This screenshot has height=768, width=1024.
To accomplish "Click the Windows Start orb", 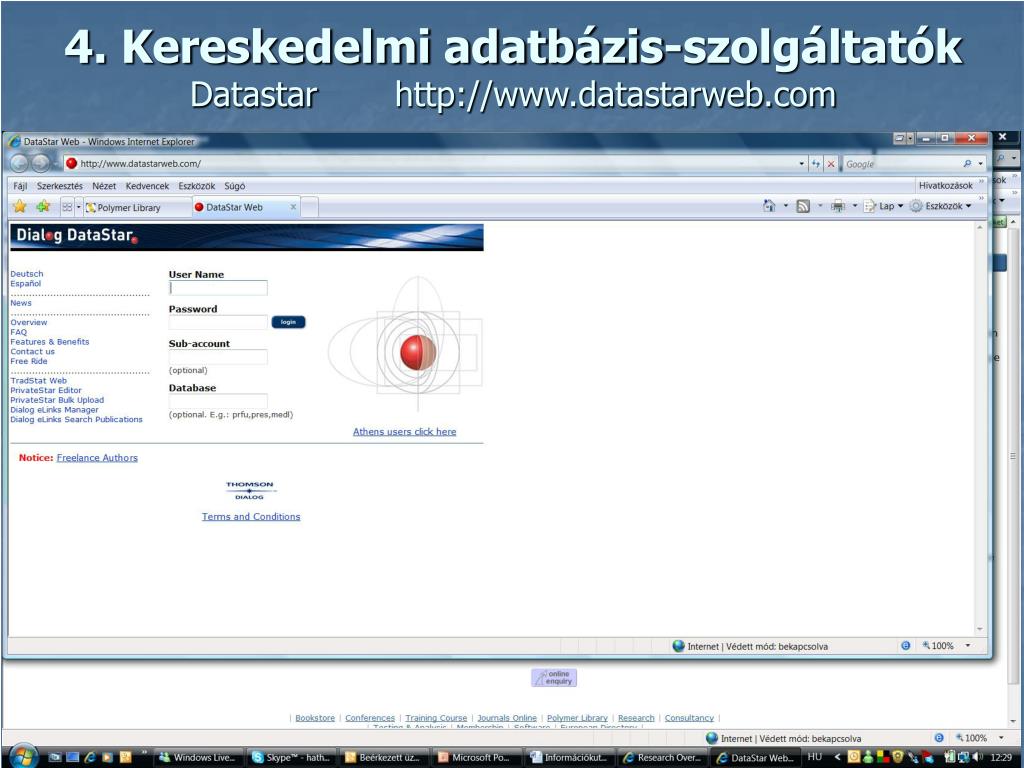I will coord(24,757).
